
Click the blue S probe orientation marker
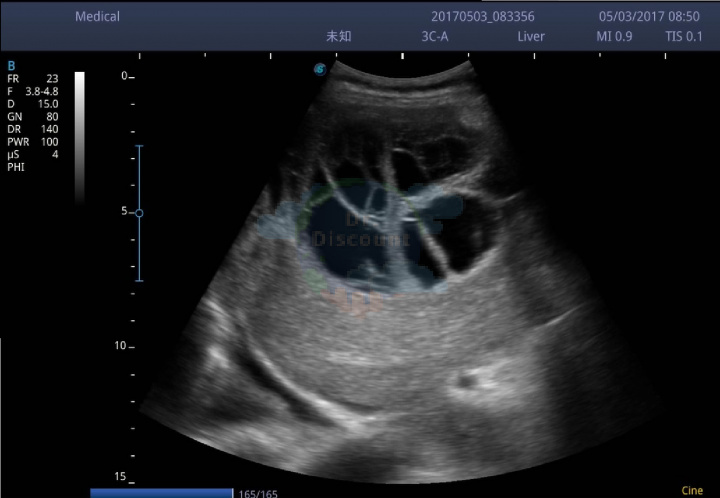pyautogui.click(x=320, y=69)
